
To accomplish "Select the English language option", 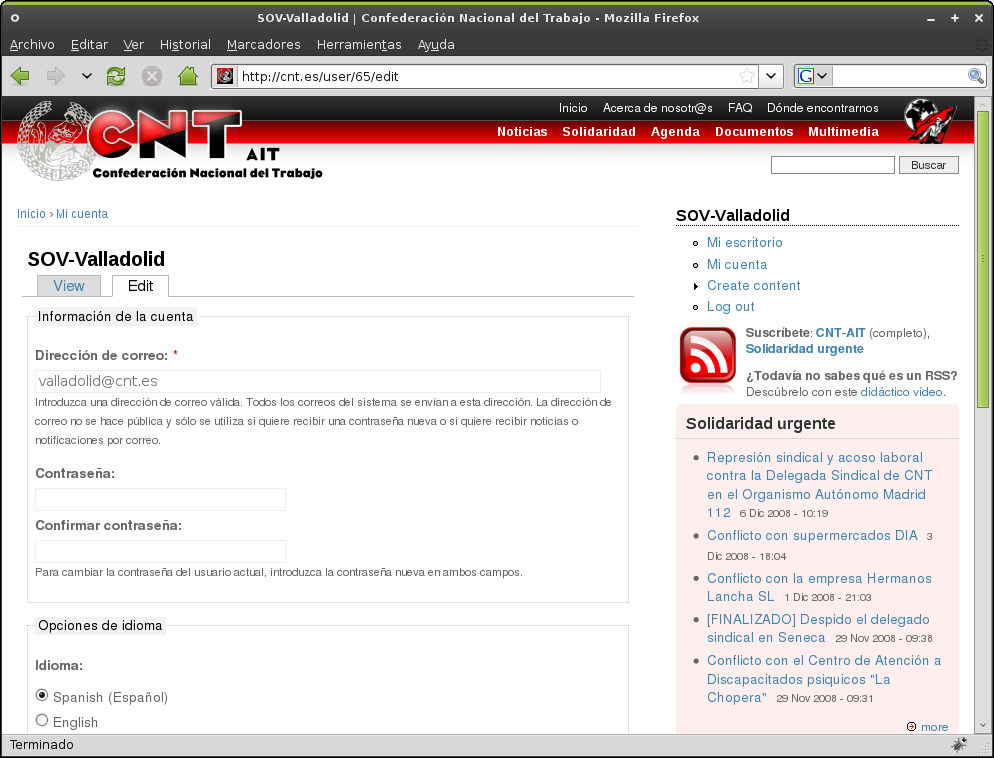I will click(42, 721).
